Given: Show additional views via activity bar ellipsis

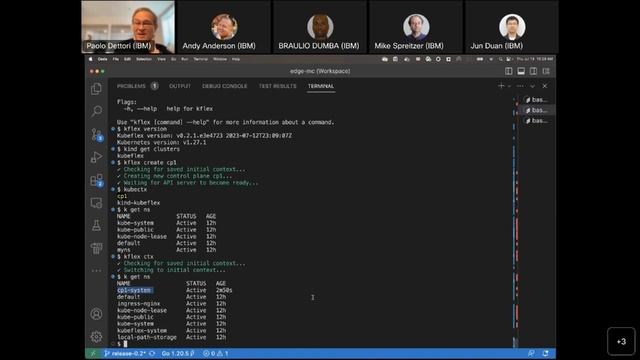Looking at the screenshot, I should (x=96, y=270).
